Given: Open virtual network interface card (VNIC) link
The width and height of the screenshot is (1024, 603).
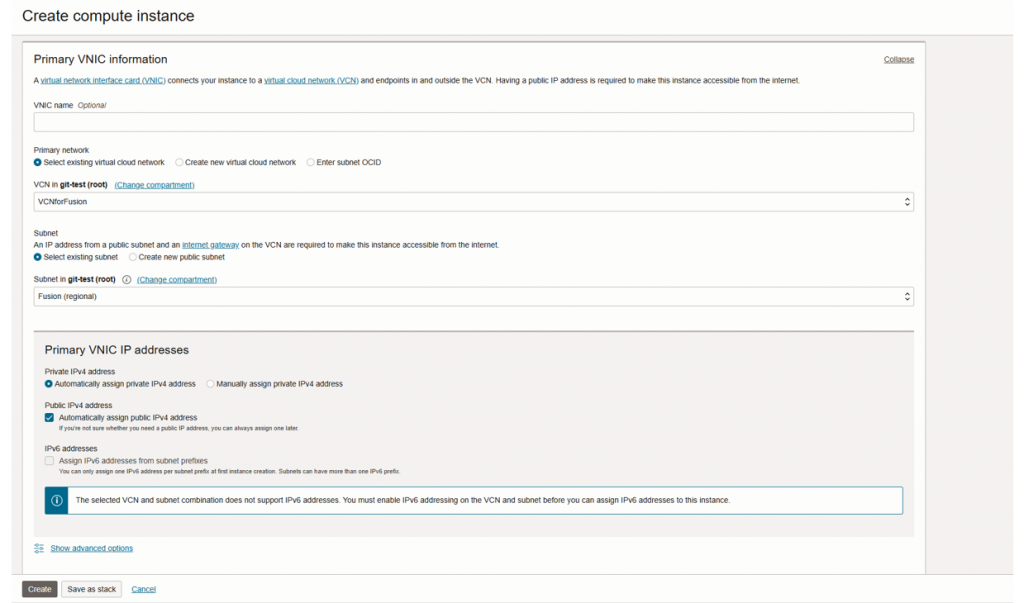Looking at the screenshot, I should [x=103, y=80].
